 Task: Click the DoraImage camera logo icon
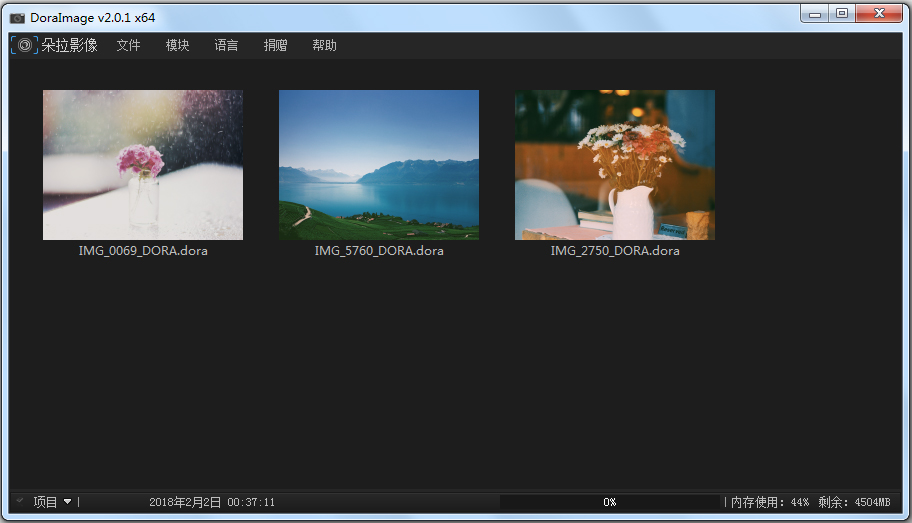[x=25, y=45]
